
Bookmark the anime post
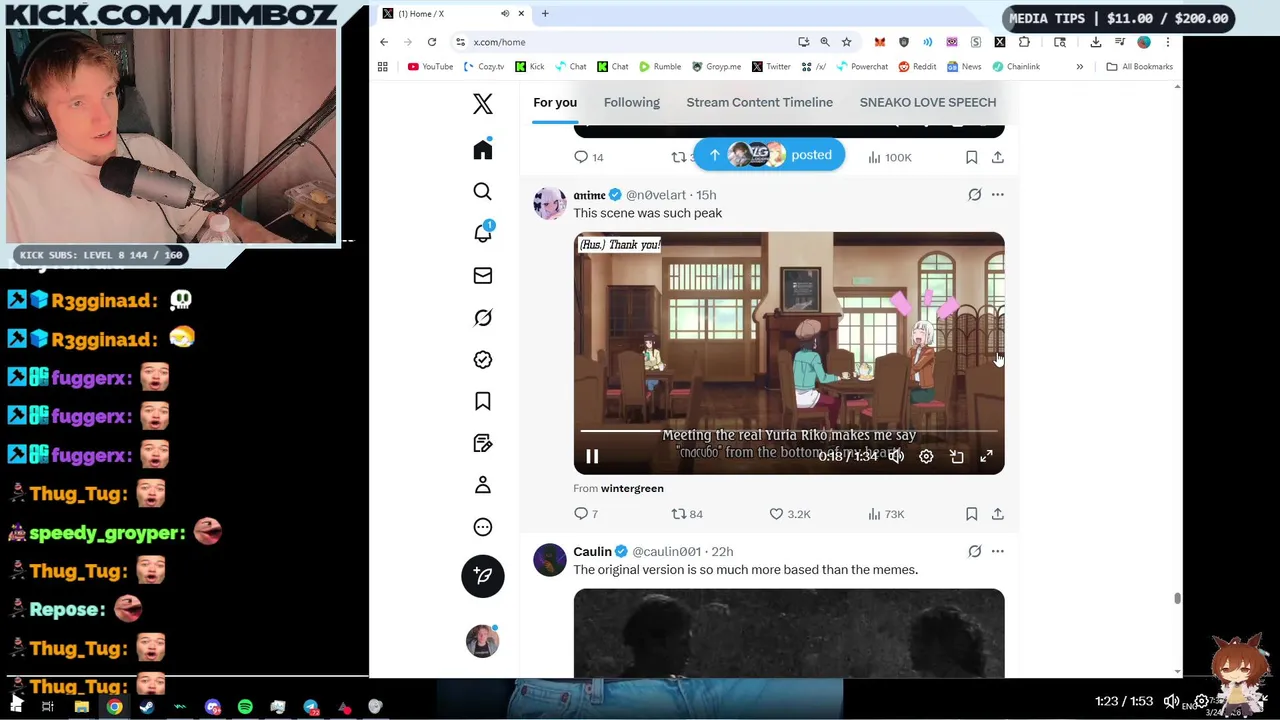point(971,514)
